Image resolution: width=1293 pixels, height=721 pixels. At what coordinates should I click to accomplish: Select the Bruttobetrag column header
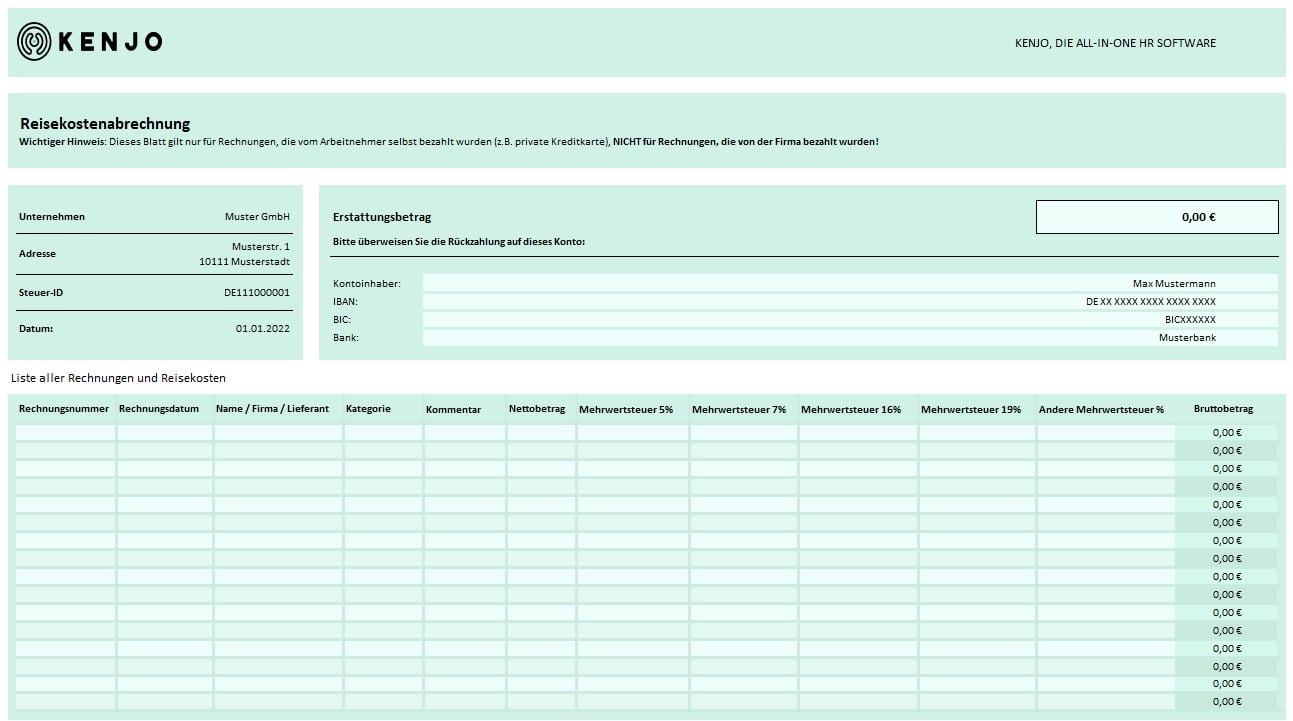pyautogui.click(x=1223, y=409)
